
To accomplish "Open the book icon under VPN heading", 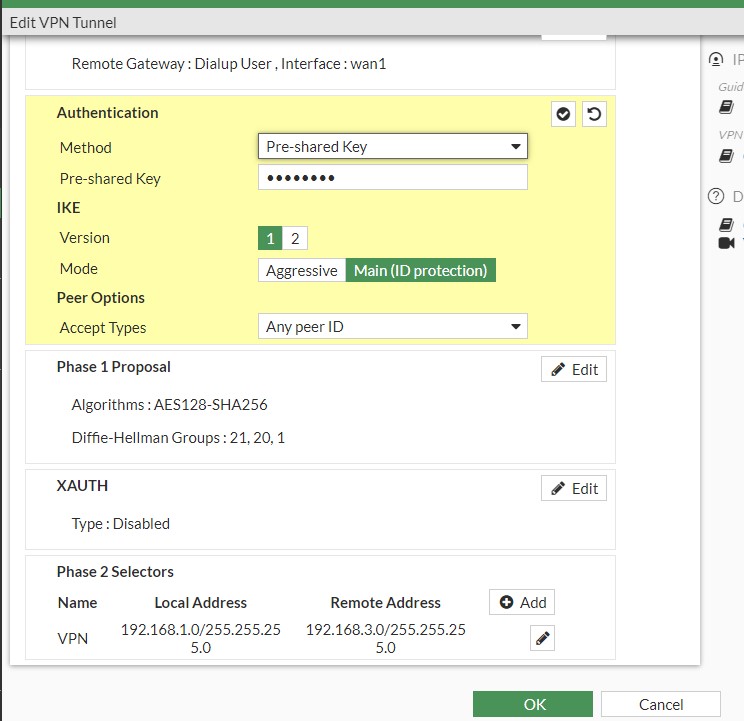I will [x=727, y=155].
